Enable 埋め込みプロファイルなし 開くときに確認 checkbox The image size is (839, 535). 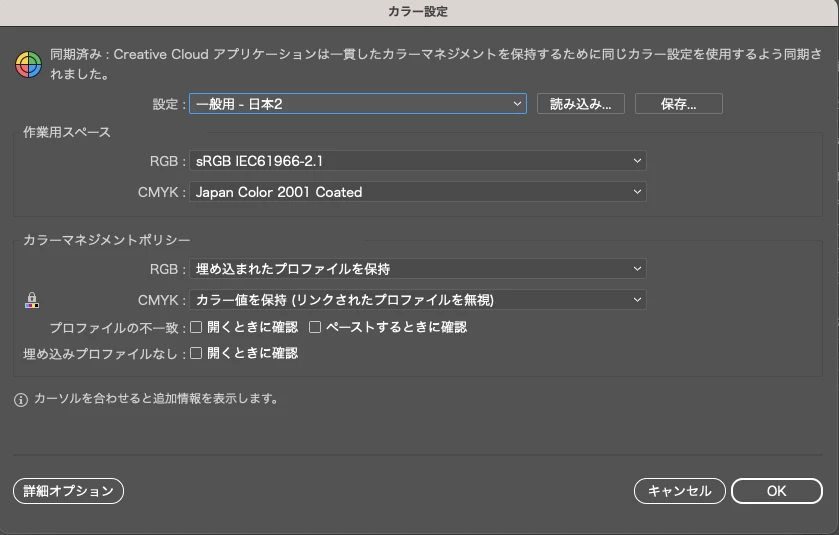[196, 353]
